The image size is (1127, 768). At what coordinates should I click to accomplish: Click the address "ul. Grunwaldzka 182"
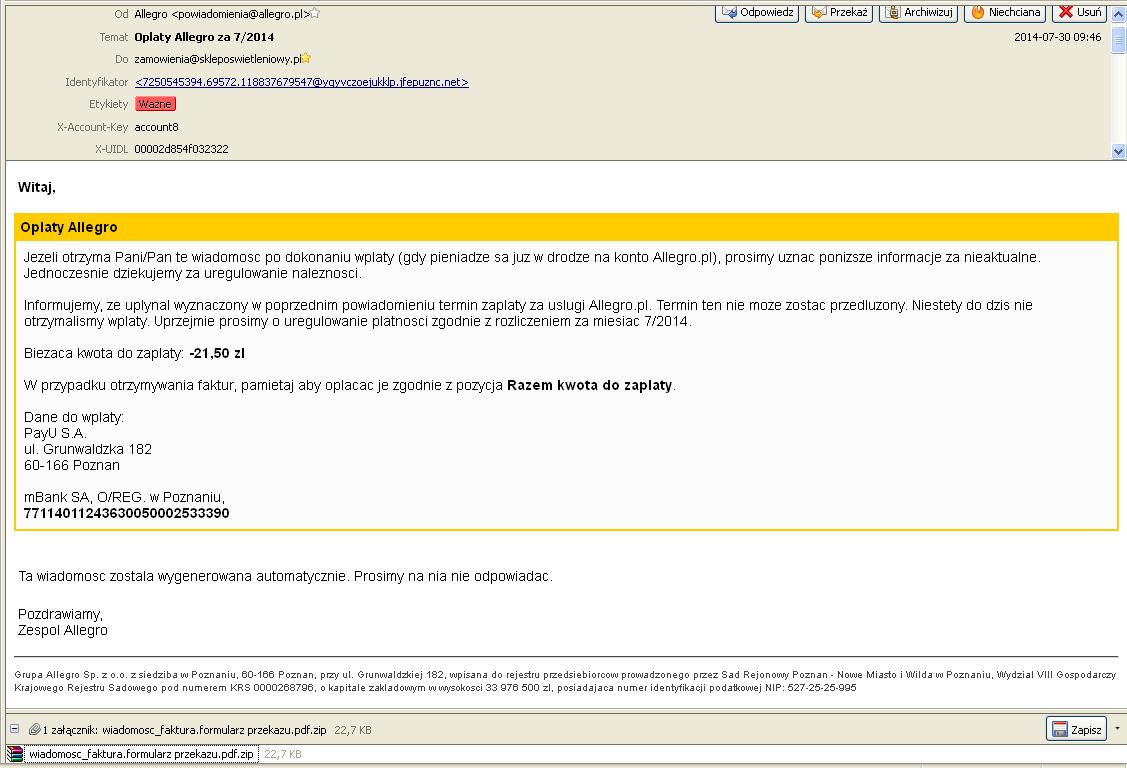[88, 449]
